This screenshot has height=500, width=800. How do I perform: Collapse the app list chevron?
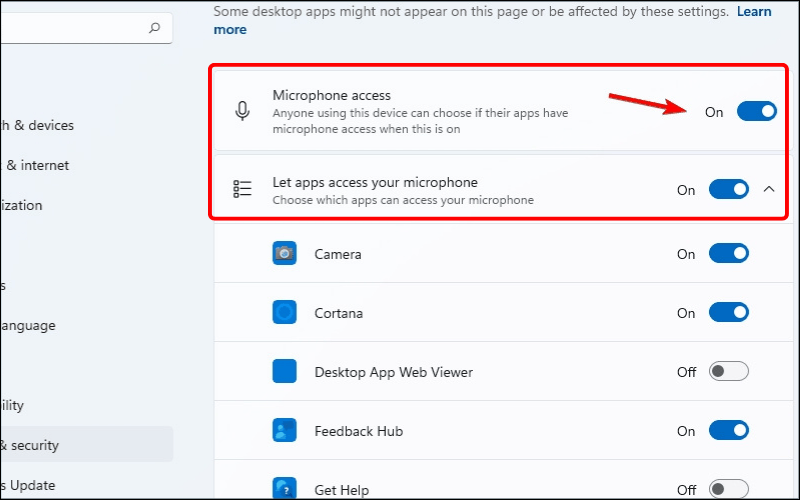769,189
